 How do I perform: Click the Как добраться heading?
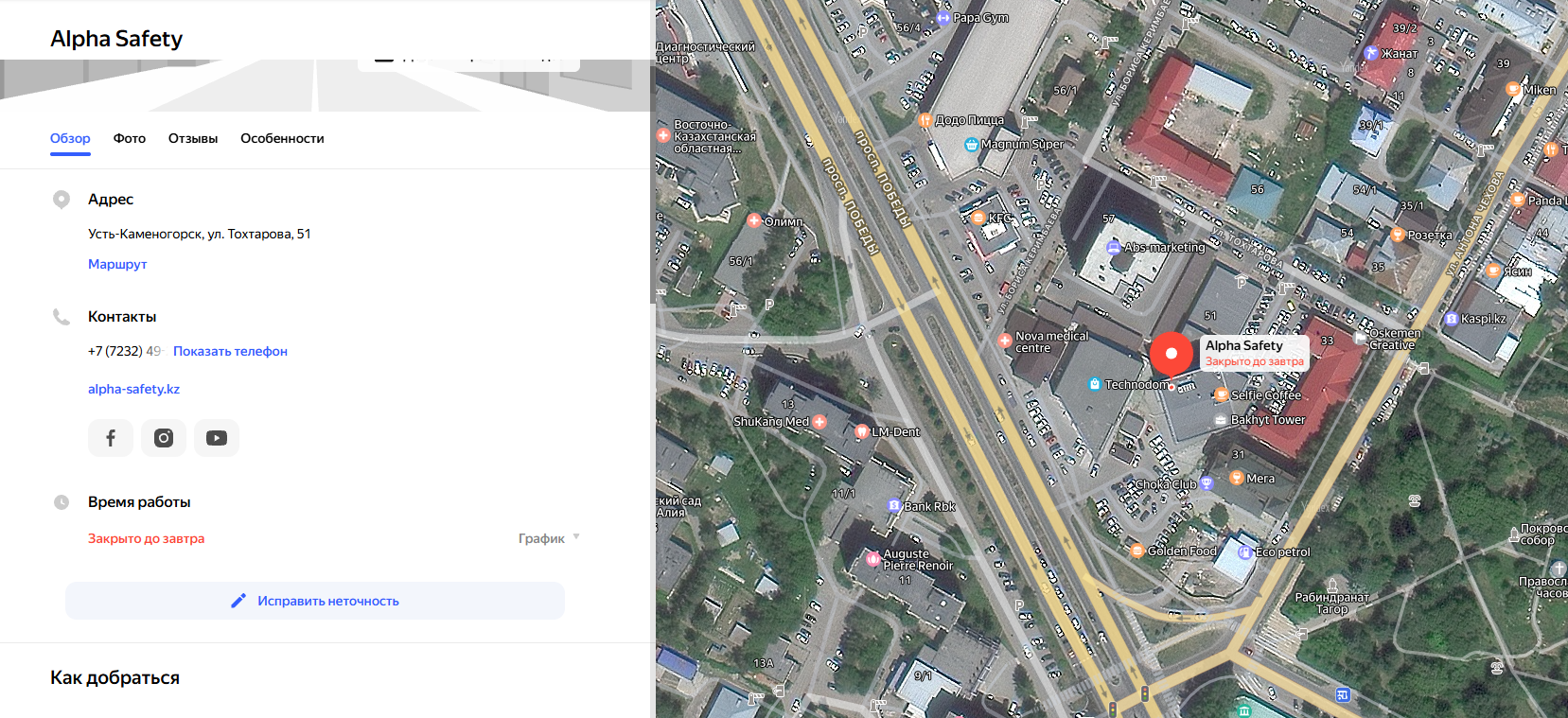click(x=115, y=677)
